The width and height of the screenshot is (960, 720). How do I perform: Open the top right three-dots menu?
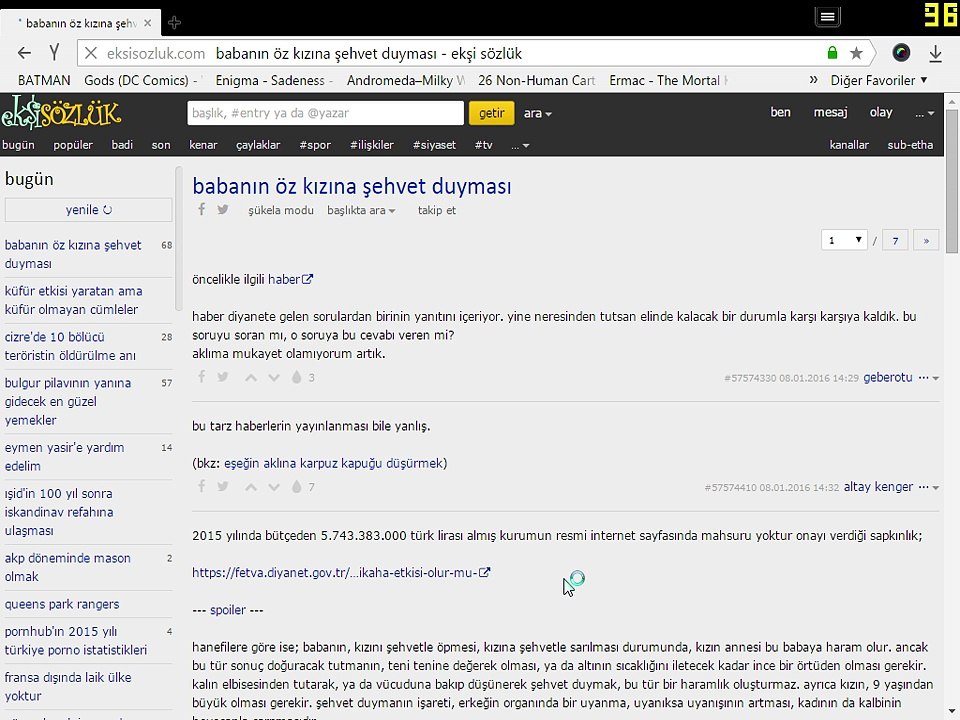(x=924, y=113)
